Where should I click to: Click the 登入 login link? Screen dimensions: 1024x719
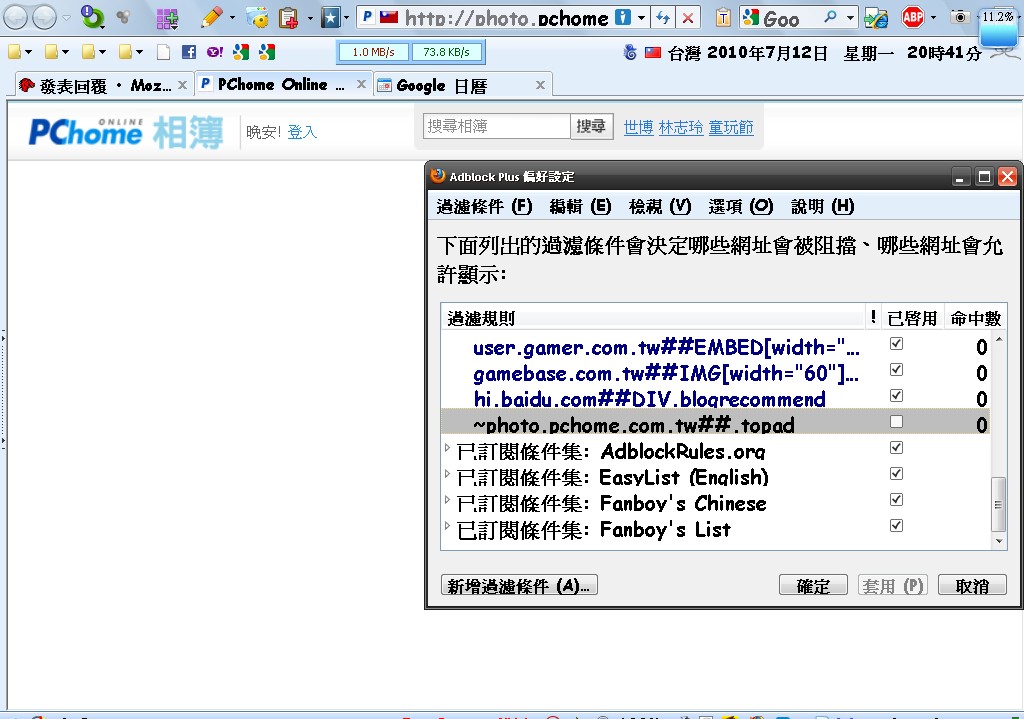click(302, 132)
